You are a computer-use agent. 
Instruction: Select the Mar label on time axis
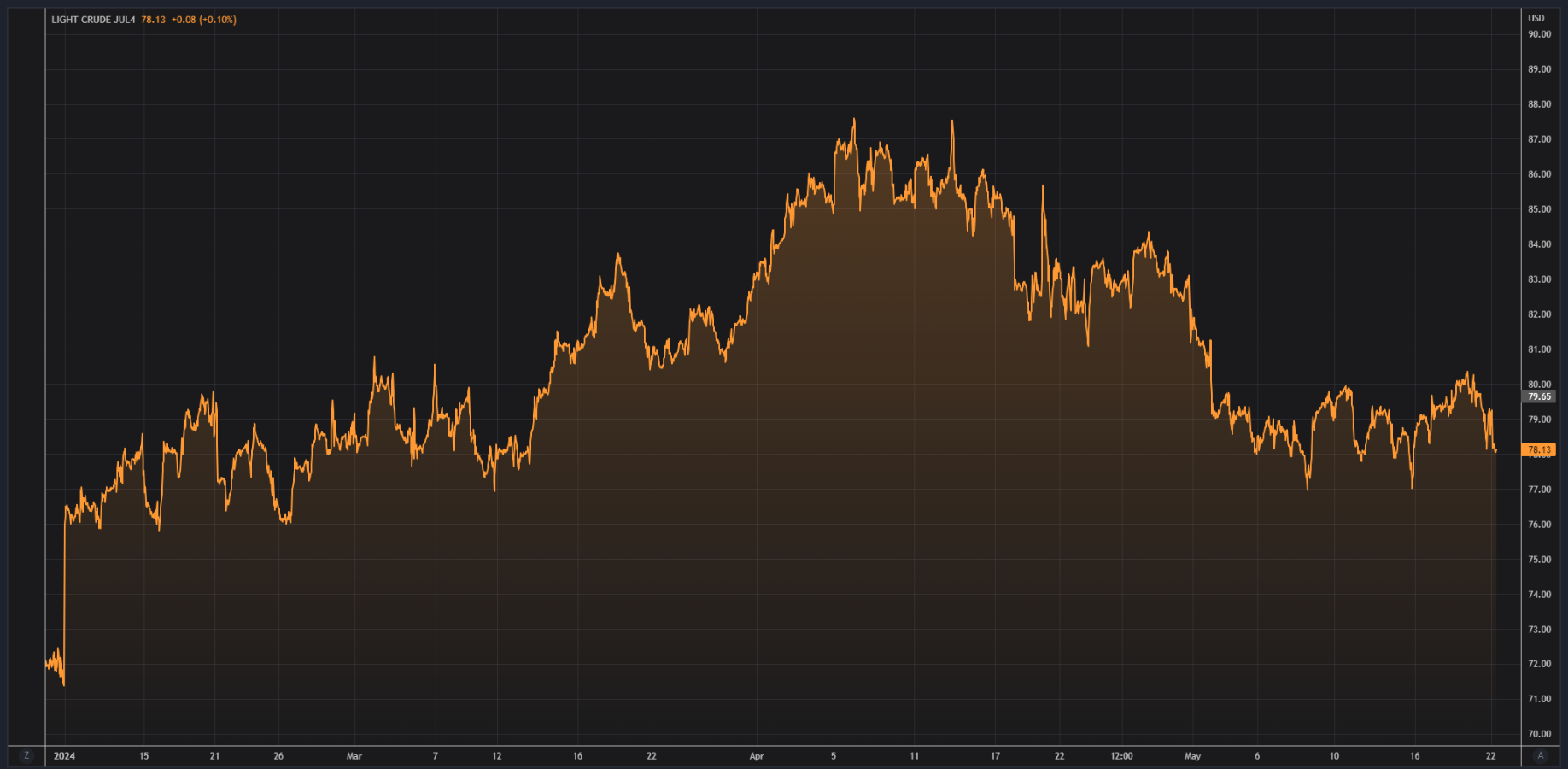354,756
